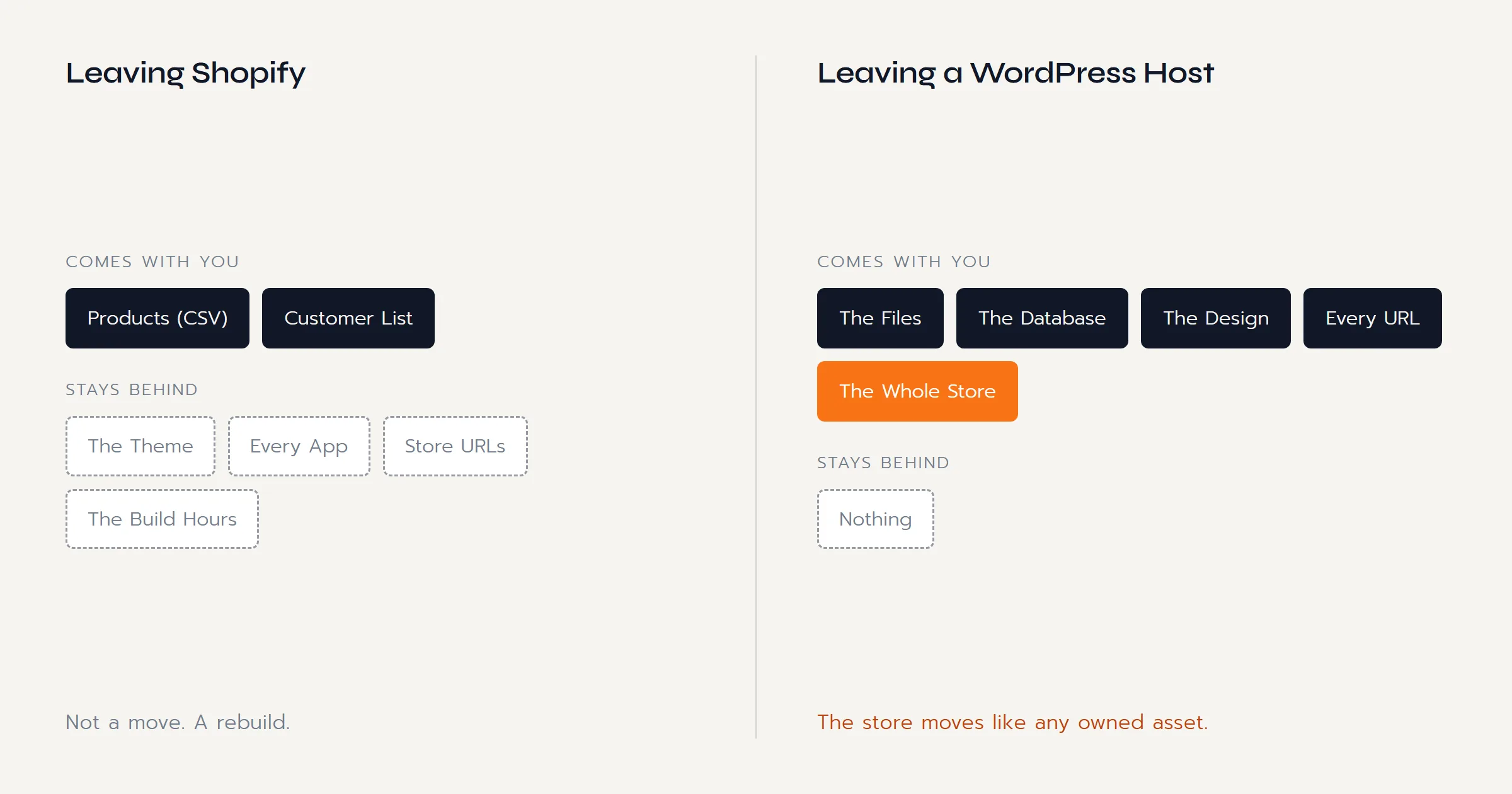Click COMES WITH YOU label under Shopify

(x=152, y=262)
